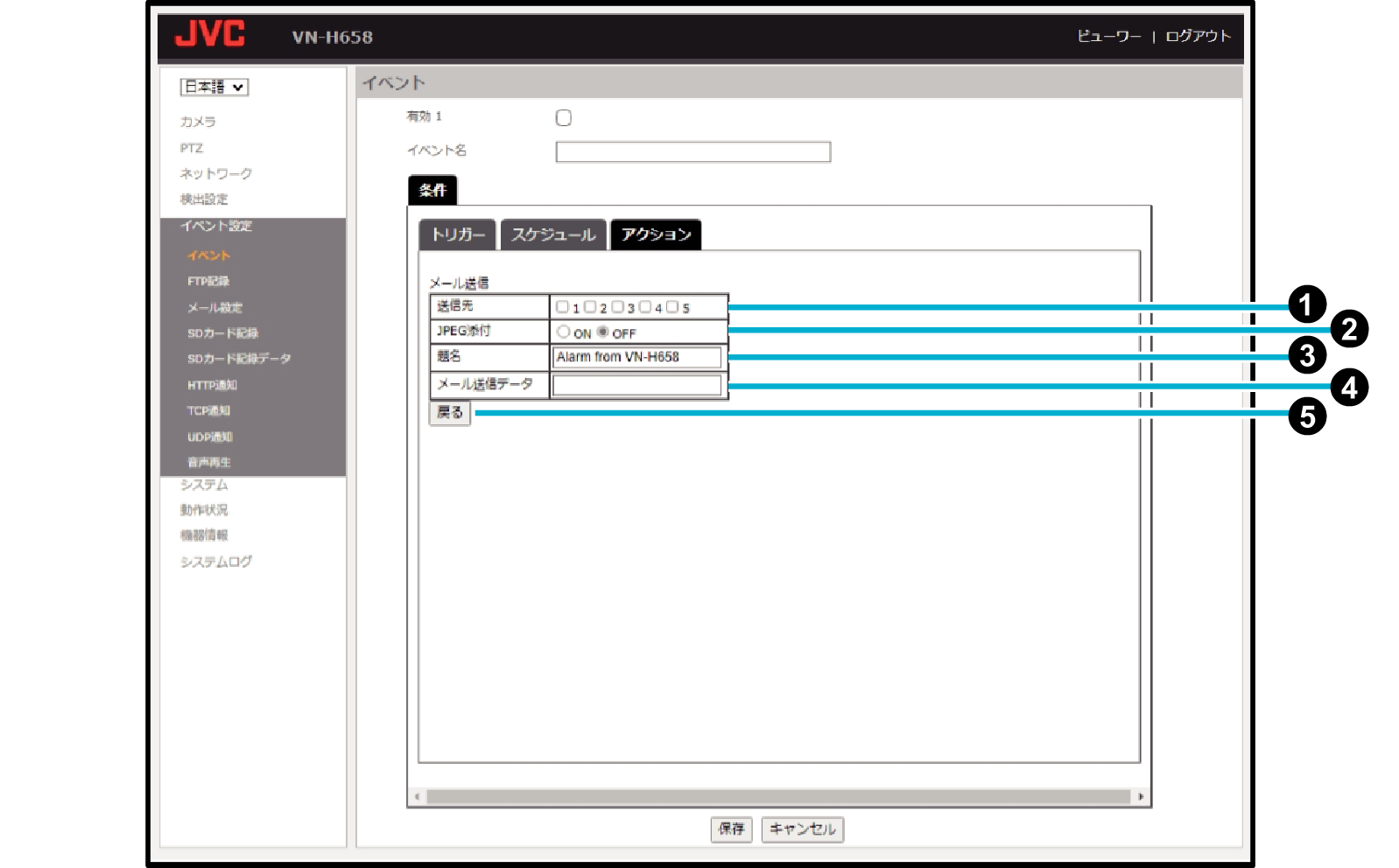Enable the 有効 1 checkbox

(564, 117)
